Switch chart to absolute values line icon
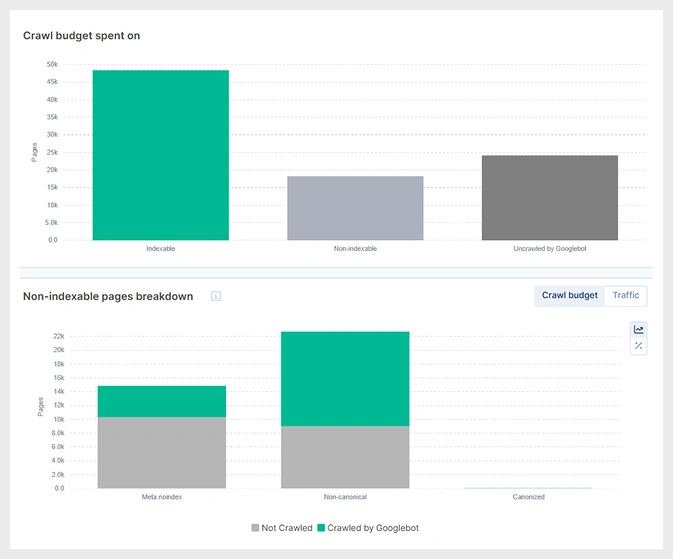Image resolution: width=673 pixels, height=559 pixels. pos(639,329)
